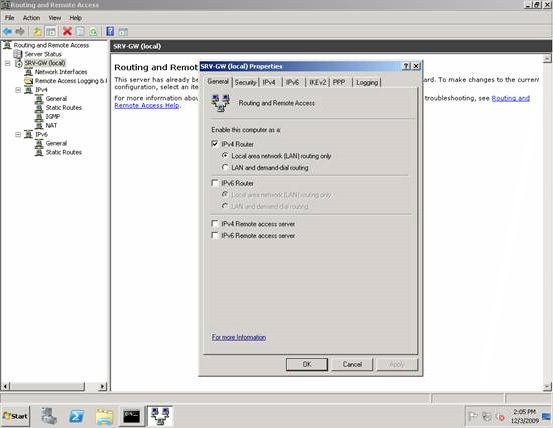The width and height of the screenshot is (553, 428).
Task: Switch to the PPP tab
Action: tap(339, 82)
